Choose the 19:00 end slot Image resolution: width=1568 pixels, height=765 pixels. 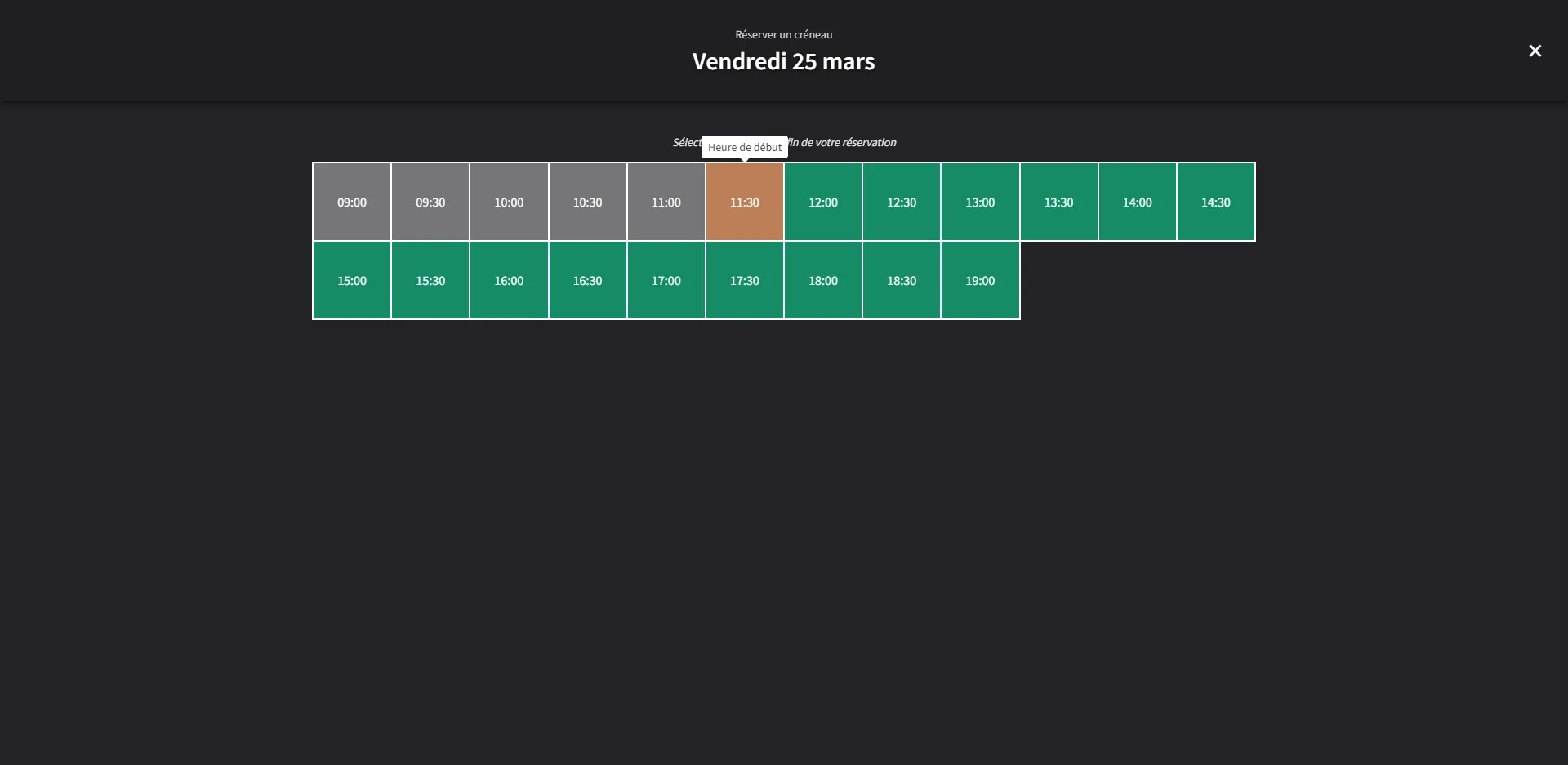[x=980, y=280]
